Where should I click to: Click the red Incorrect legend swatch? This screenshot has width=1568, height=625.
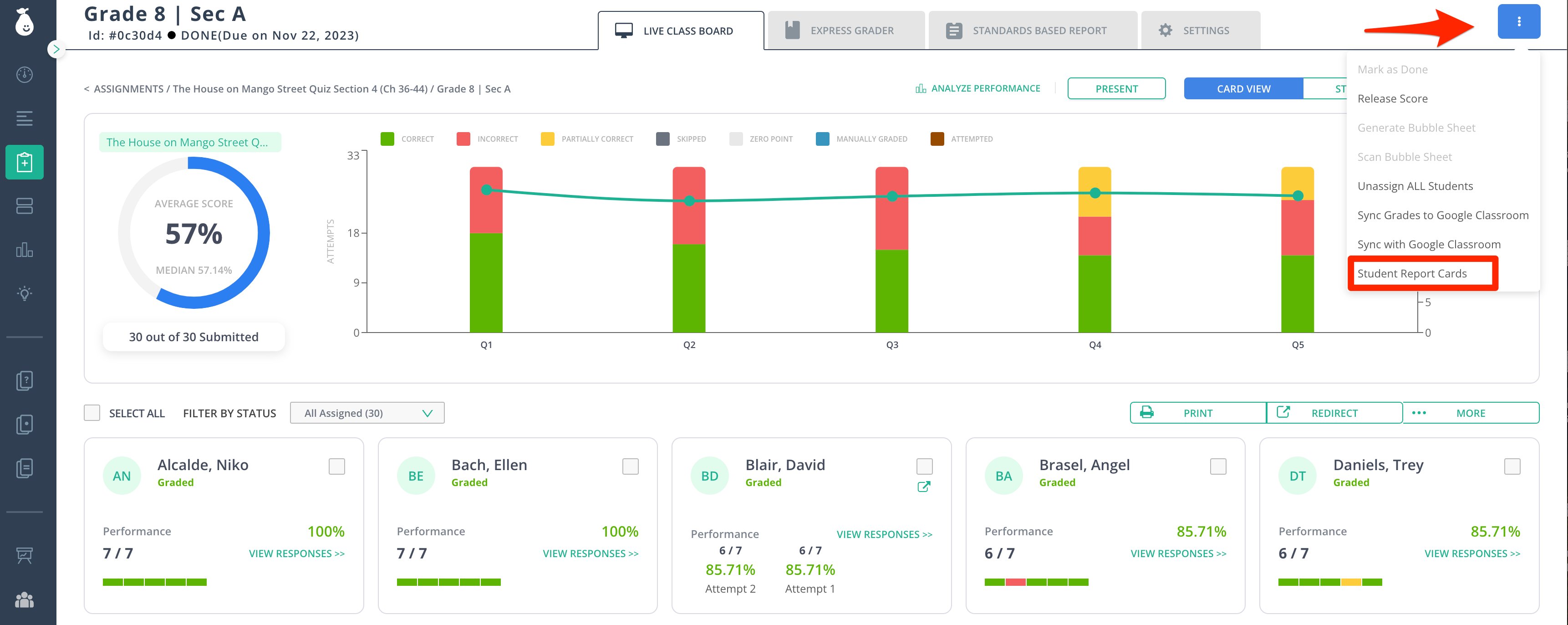pos(463,139)
